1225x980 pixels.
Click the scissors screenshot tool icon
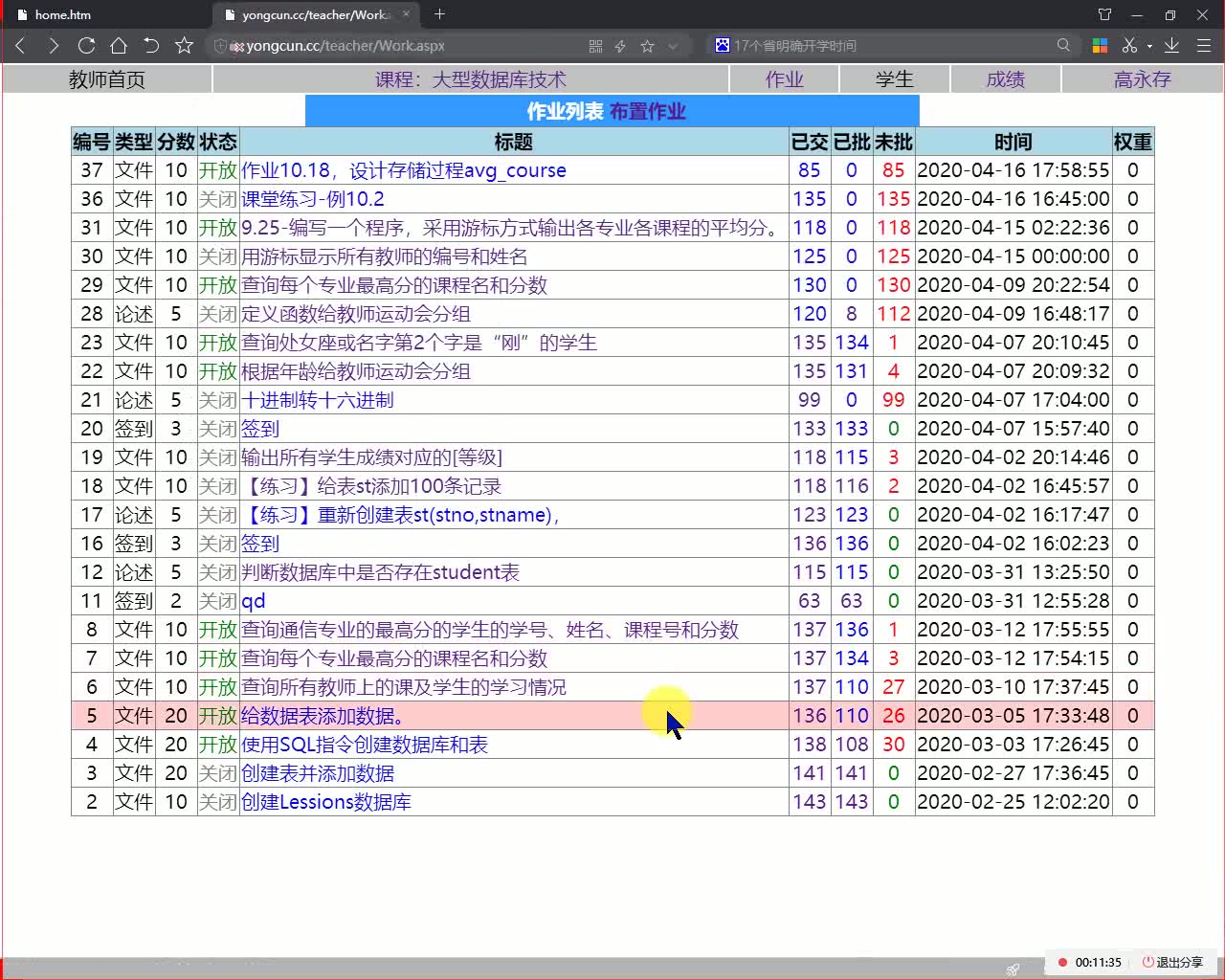(x=1129, y=45)
